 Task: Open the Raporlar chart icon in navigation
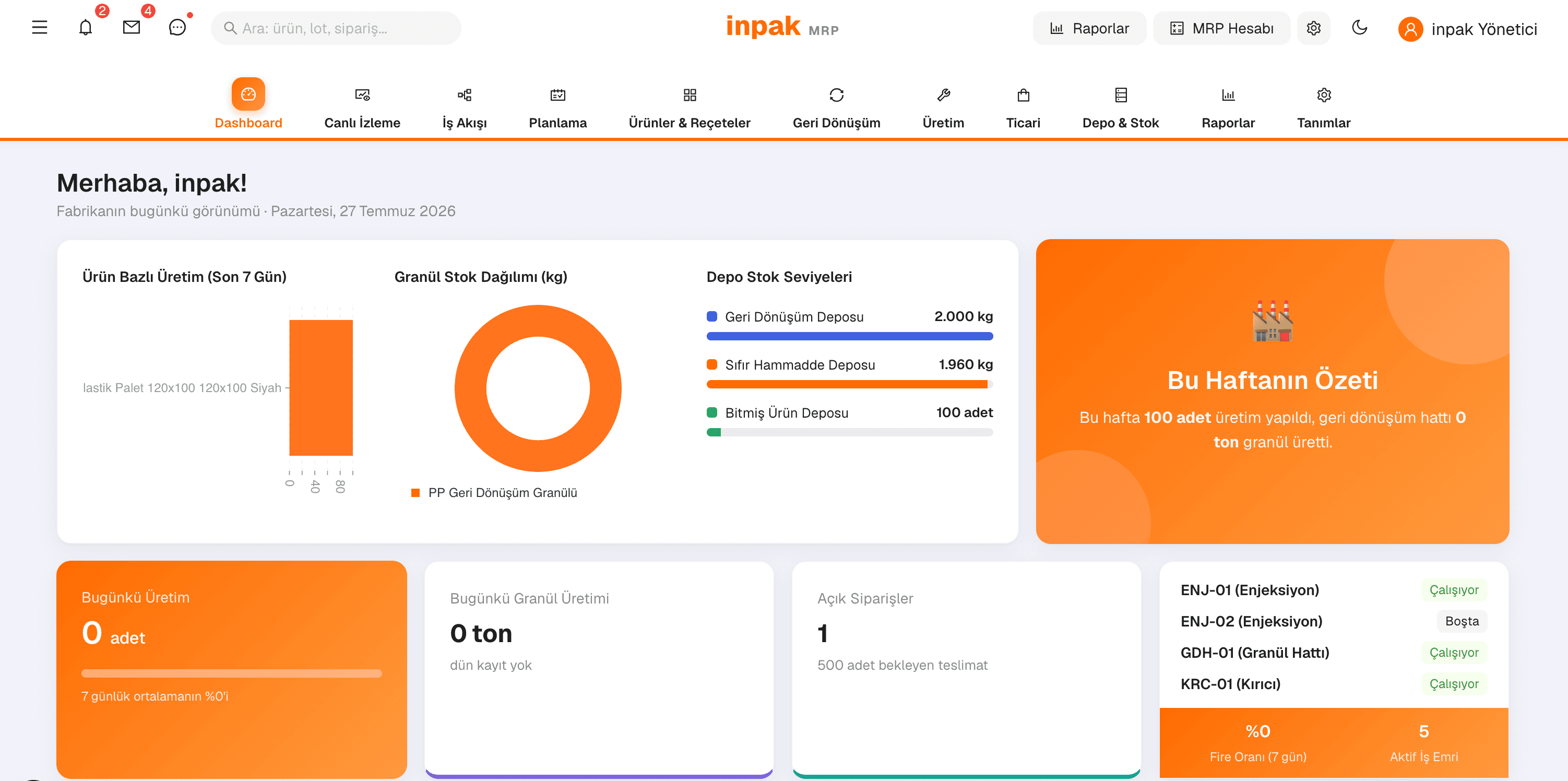1228,95
